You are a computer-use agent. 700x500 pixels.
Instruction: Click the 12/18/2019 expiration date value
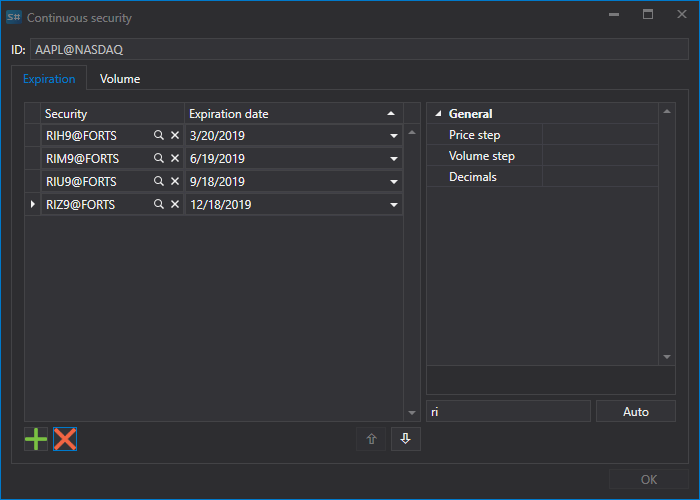(x=221, y=205)
